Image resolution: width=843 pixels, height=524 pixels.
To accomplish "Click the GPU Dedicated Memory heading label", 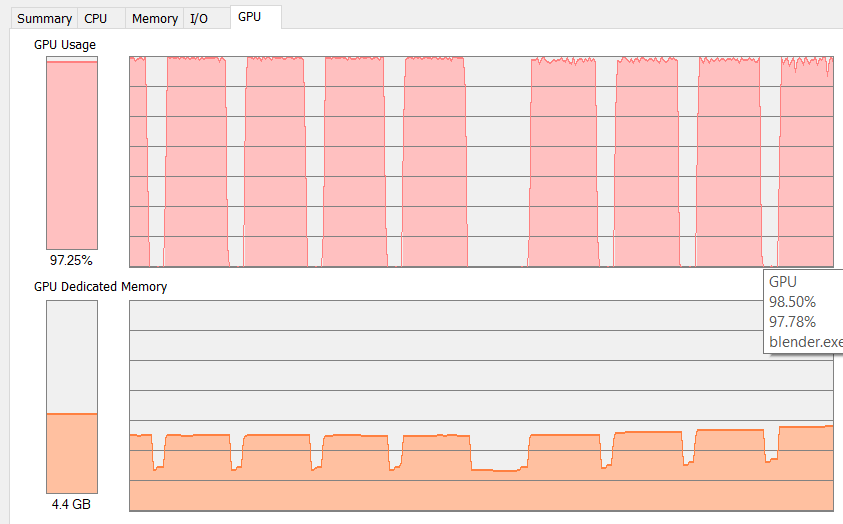I will tap(100, 287).
